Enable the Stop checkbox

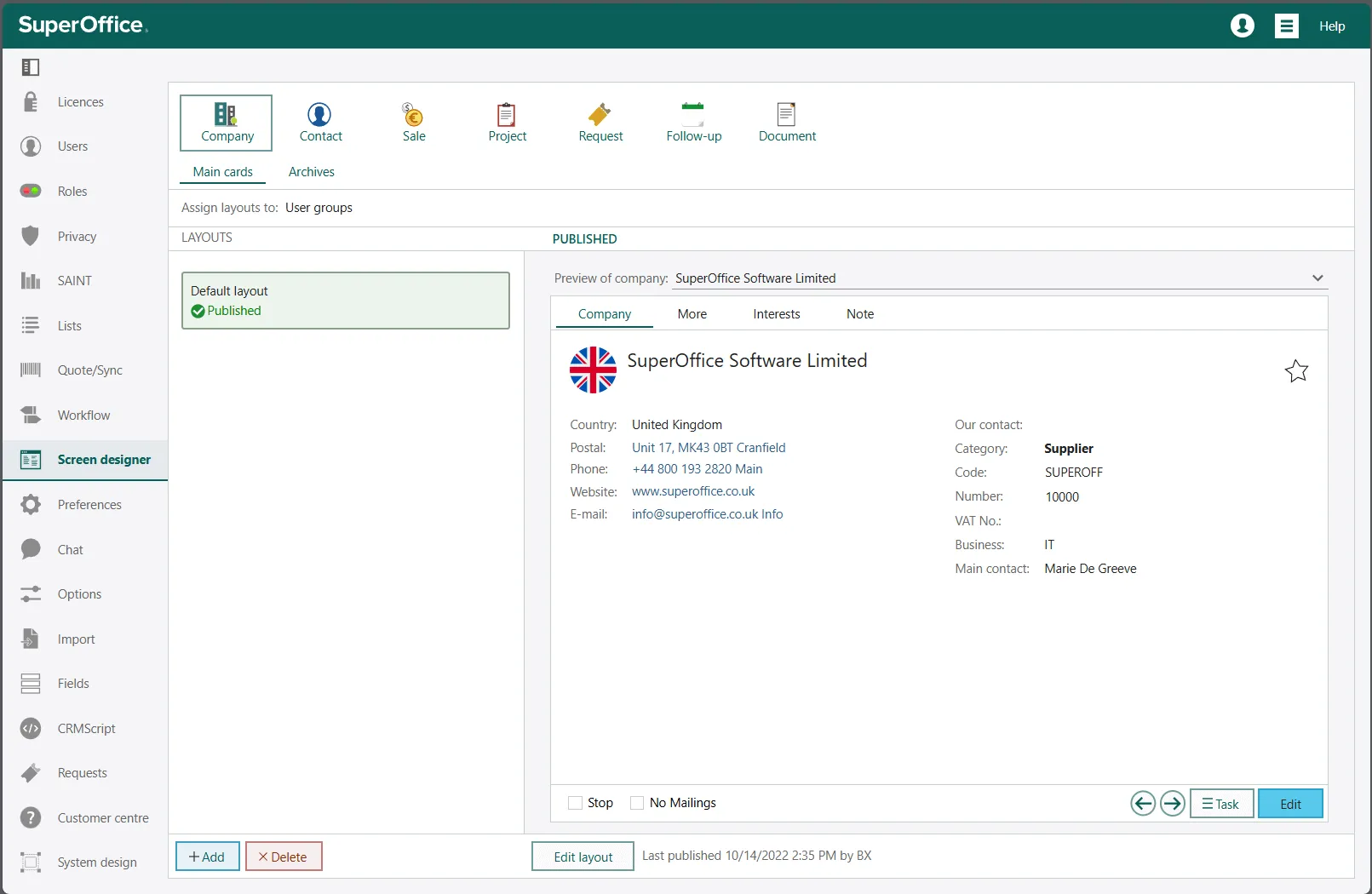click(576, 803)
